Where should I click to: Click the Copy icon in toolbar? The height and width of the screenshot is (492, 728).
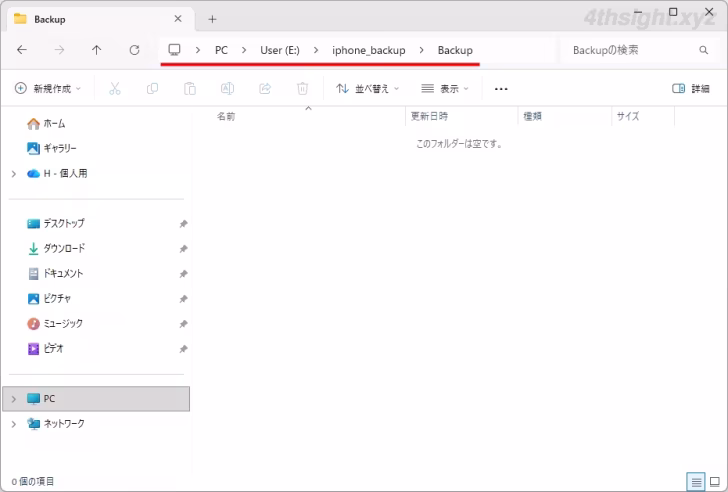coord(152,88)
